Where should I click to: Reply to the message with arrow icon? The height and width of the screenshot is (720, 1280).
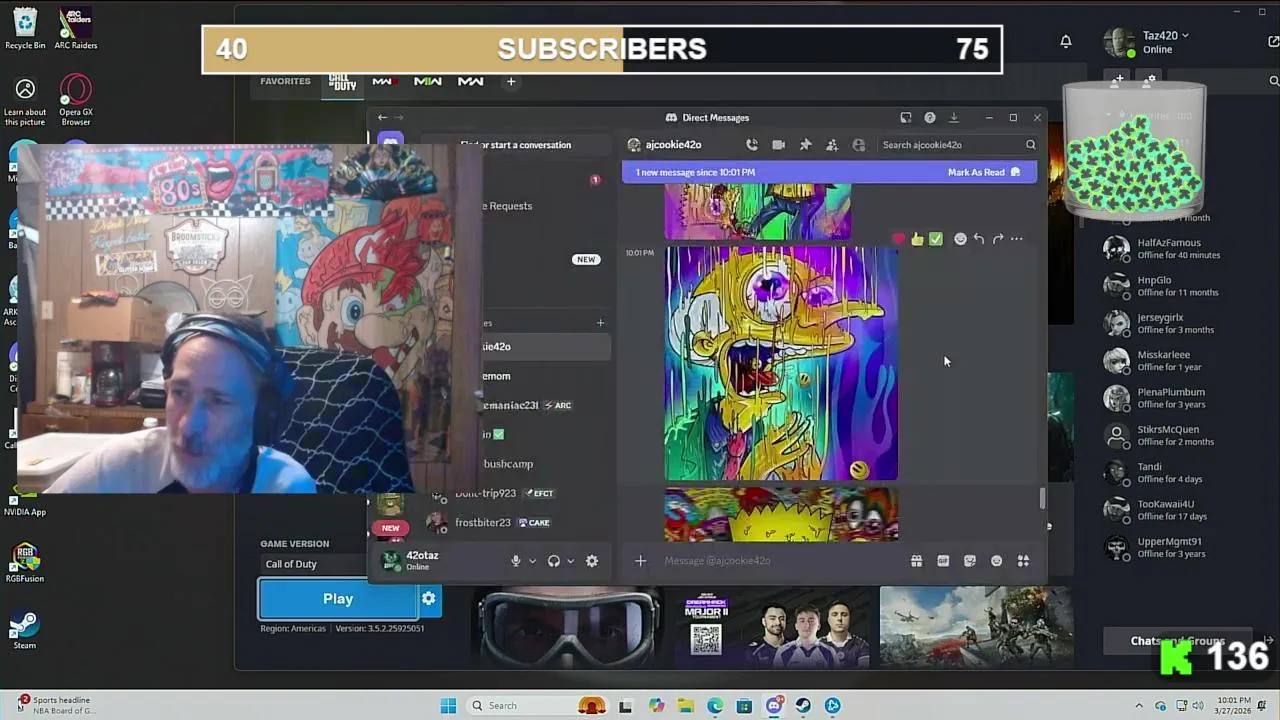(x=979, y=239)
